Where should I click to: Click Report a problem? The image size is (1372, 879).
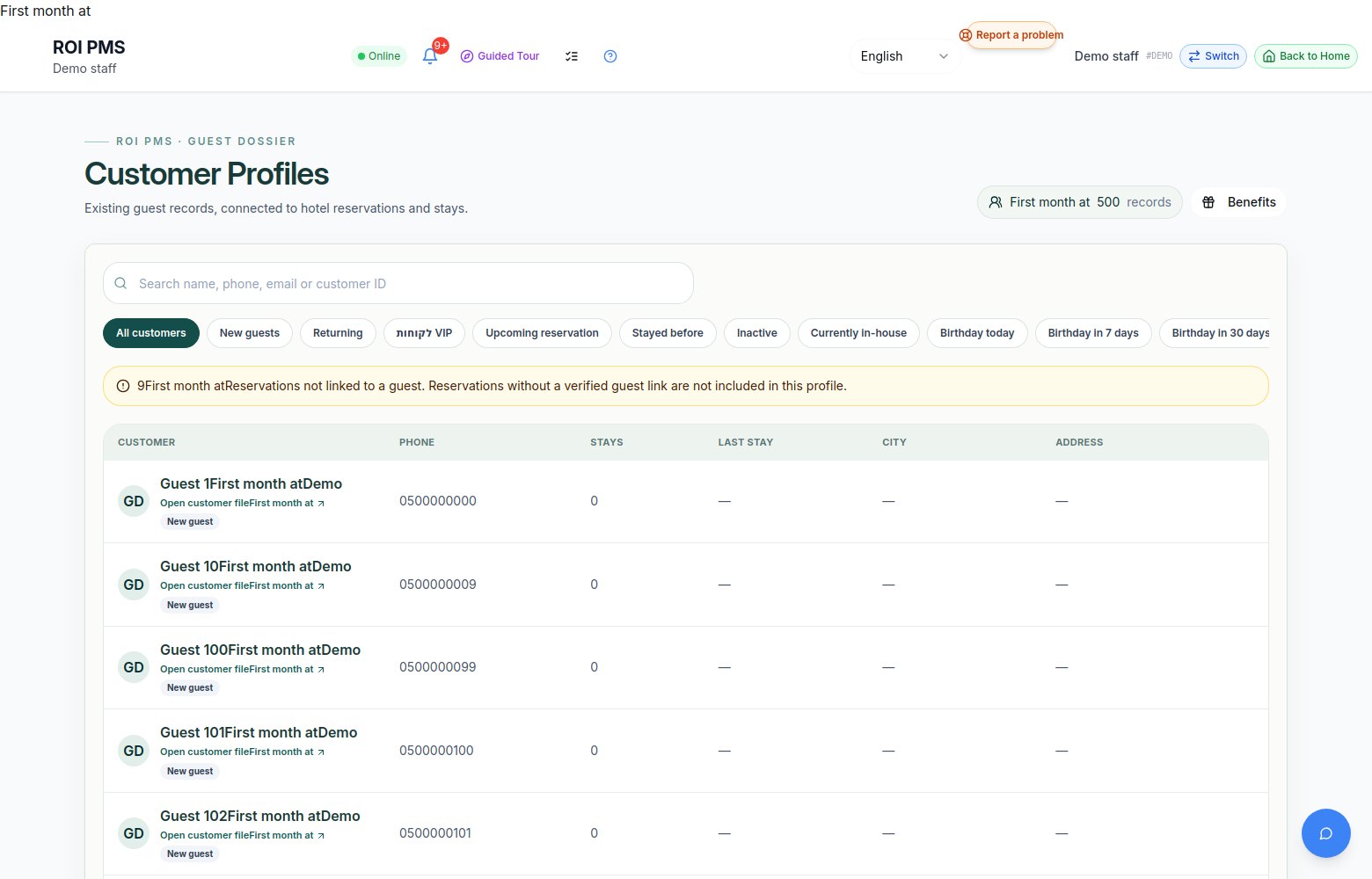(x=1011, y=35)
